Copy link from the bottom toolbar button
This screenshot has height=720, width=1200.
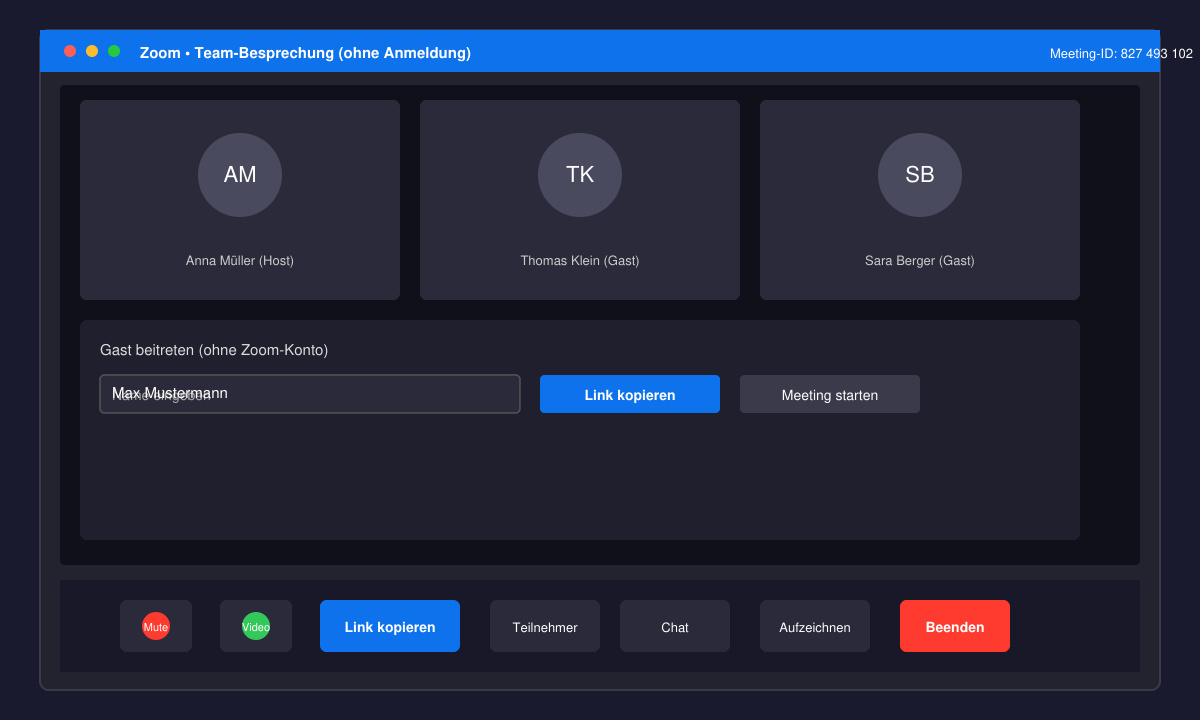tap(390, 626)
